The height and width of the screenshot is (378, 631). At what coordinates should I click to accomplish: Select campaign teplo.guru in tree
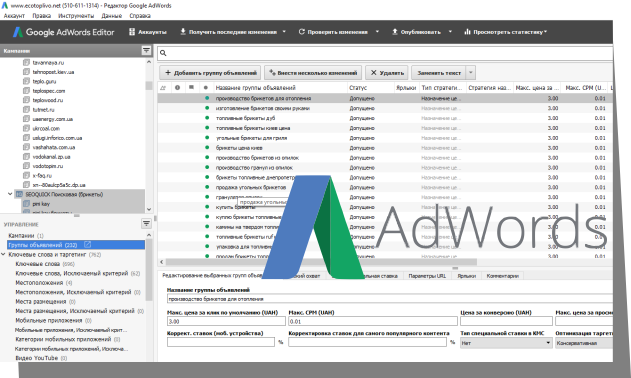pyautogui.click(x=44, y=81)
